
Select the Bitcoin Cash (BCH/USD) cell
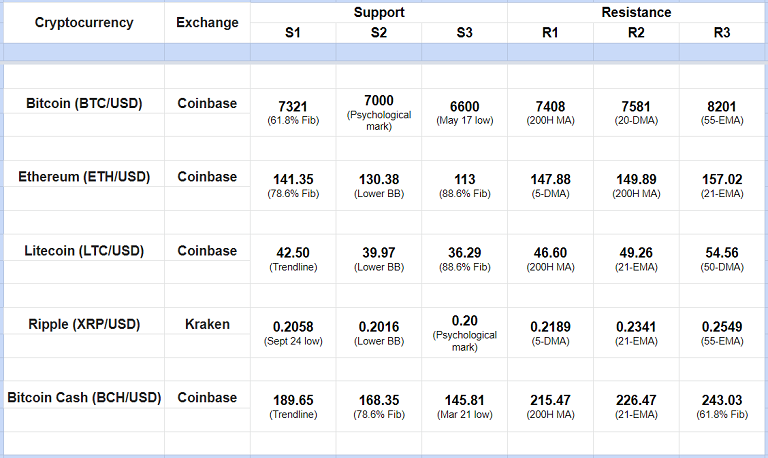84,398
